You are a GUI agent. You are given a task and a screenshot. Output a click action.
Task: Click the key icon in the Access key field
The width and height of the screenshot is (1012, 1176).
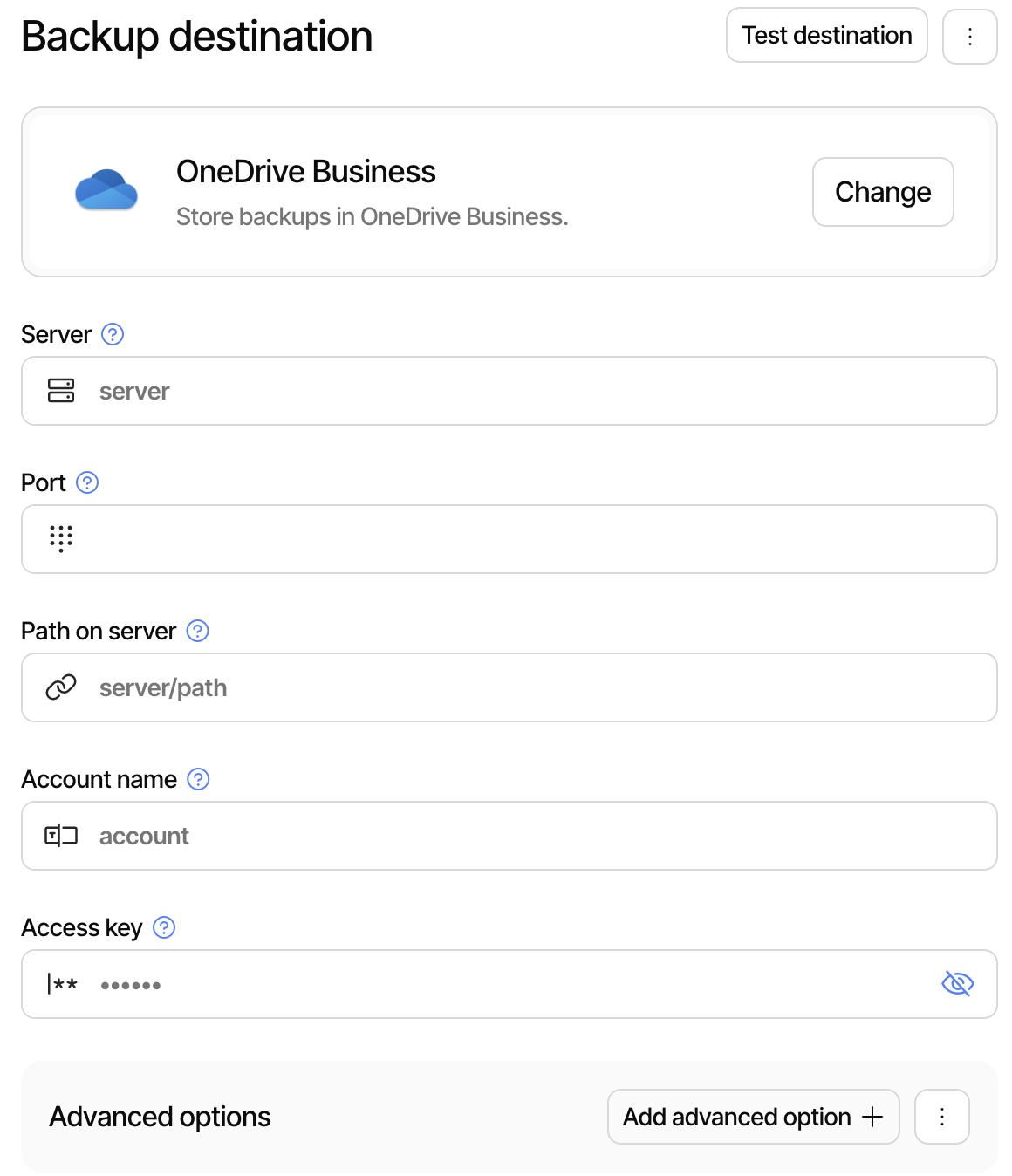point(61,984)
